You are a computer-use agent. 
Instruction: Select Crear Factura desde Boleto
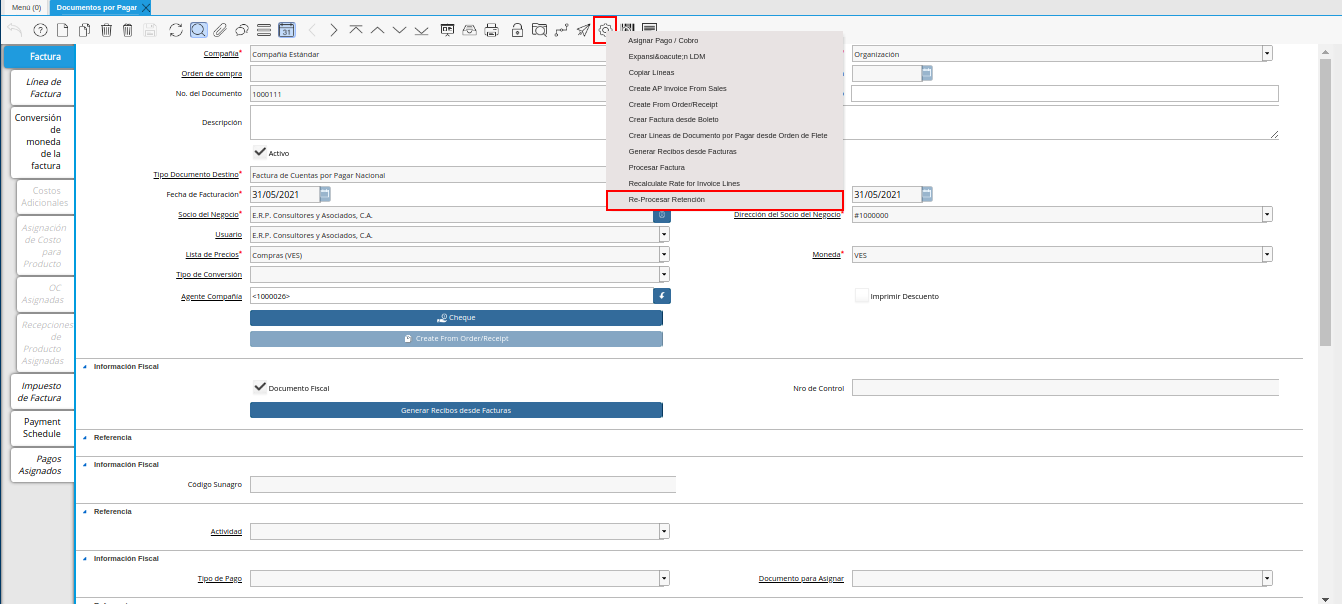(x=725, y=119)
